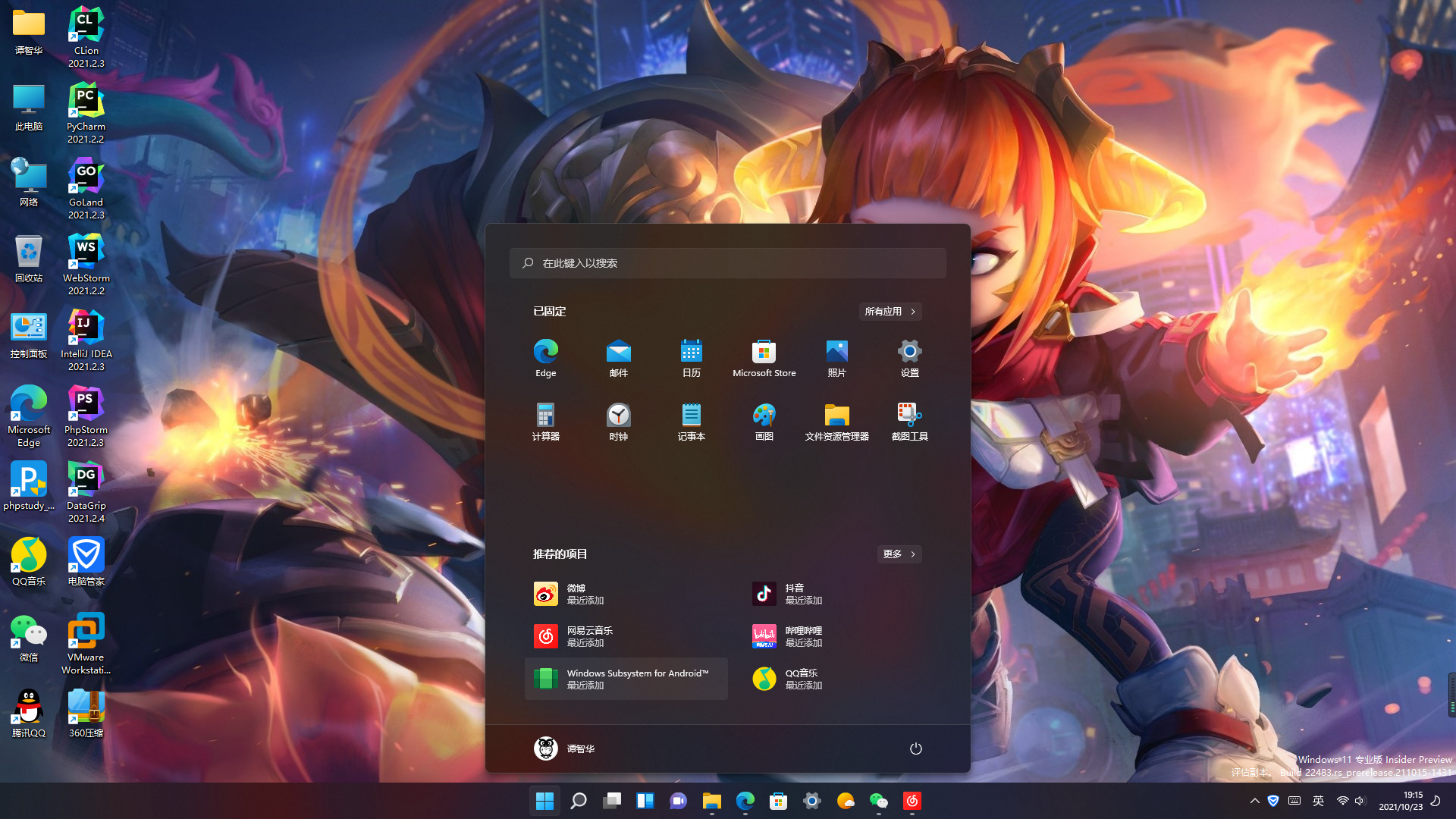
Task: Expand 所有应用 all apps list
Action: (x=890, y=312)
